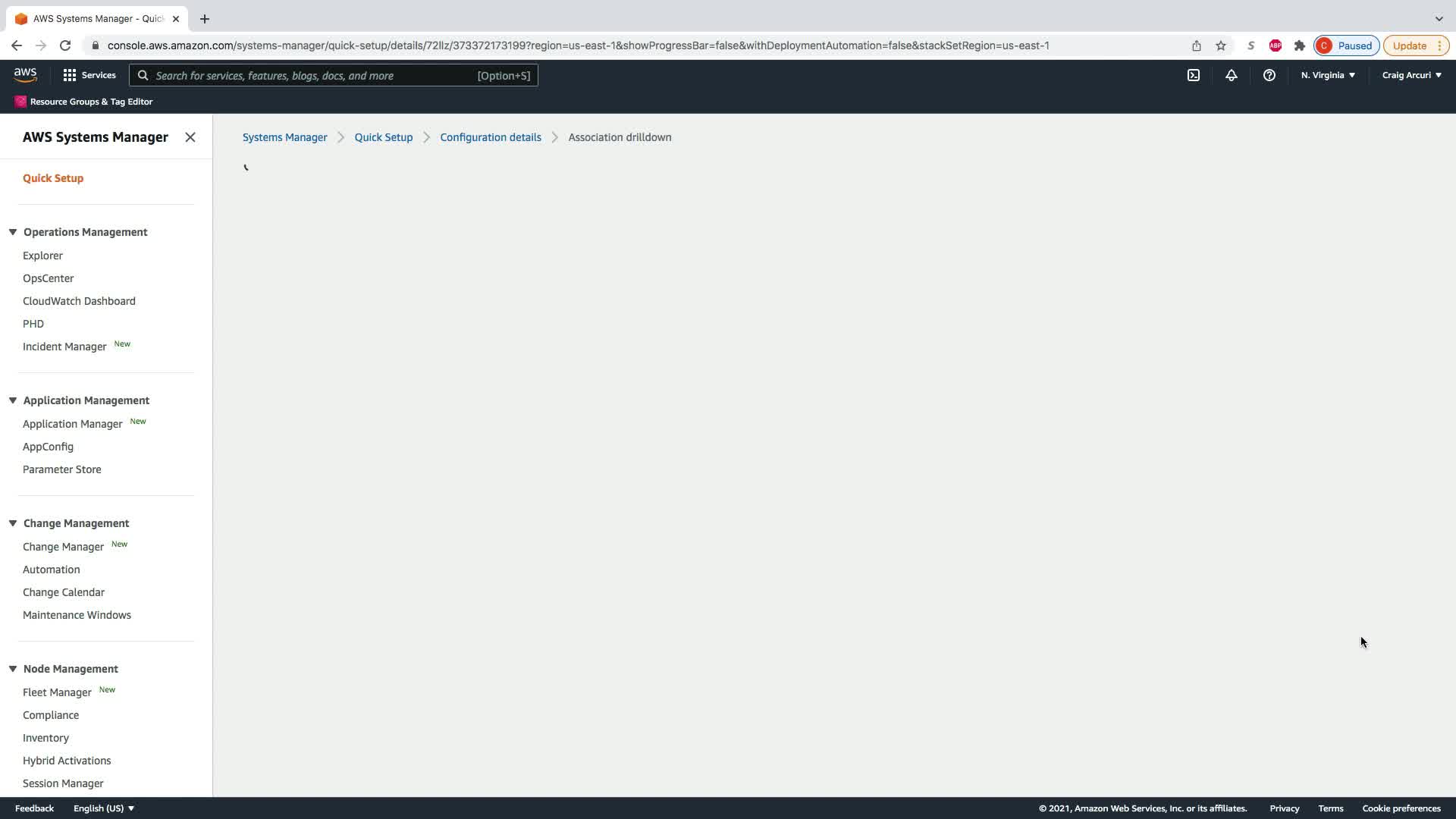This screenshot has height=819, width=1456.
Task: Change language via English (US) dropdown
Action: [x=104, y=808]
